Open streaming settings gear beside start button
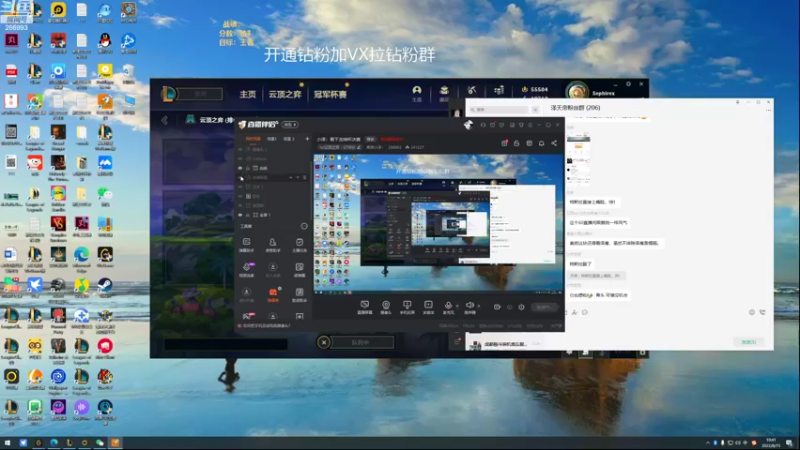This screenshot has width=800, height=450. [521, 307]
